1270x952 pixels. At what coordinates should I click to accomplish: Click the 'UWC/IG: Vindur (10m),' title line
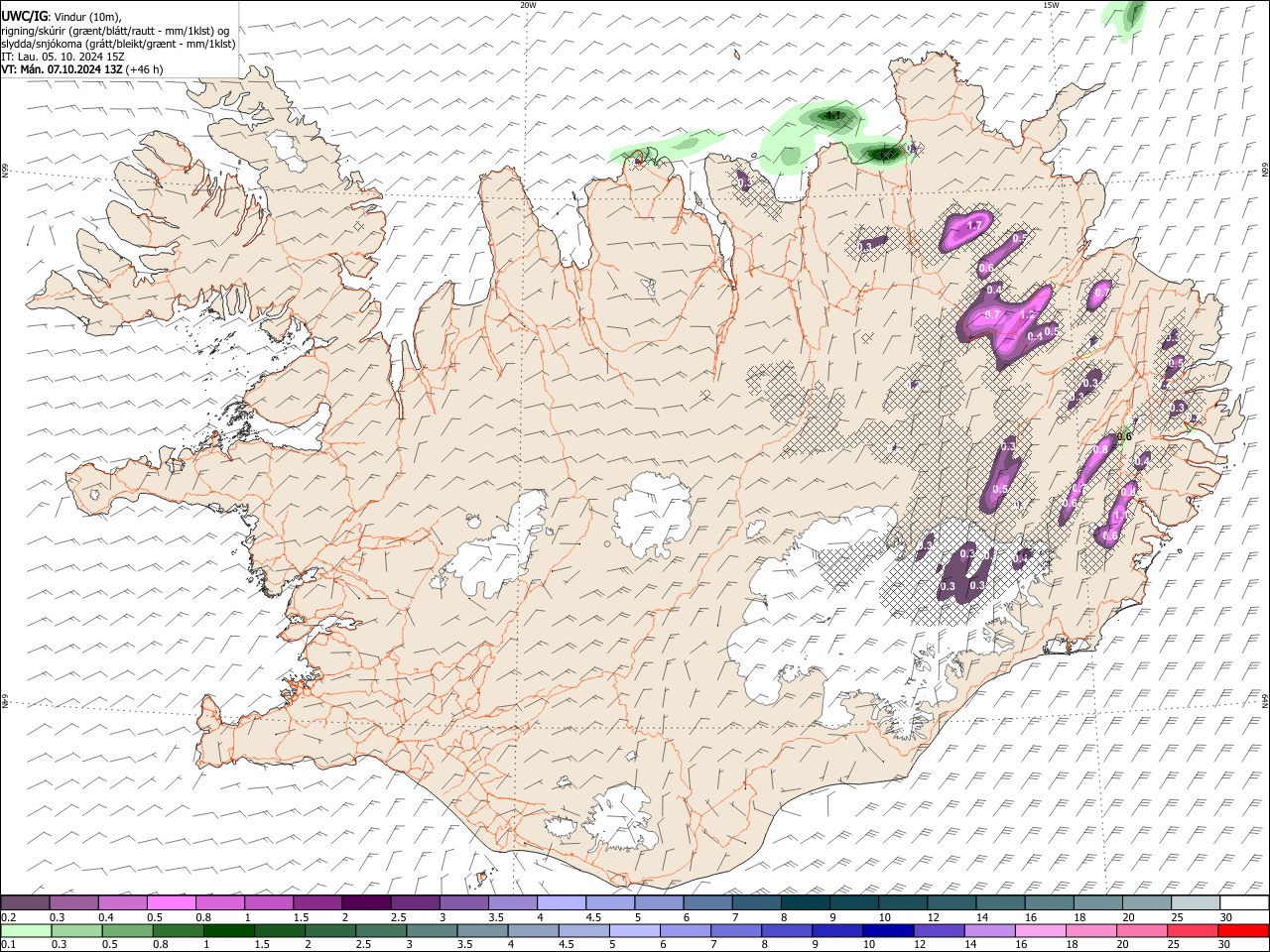[x=63, y=17]
